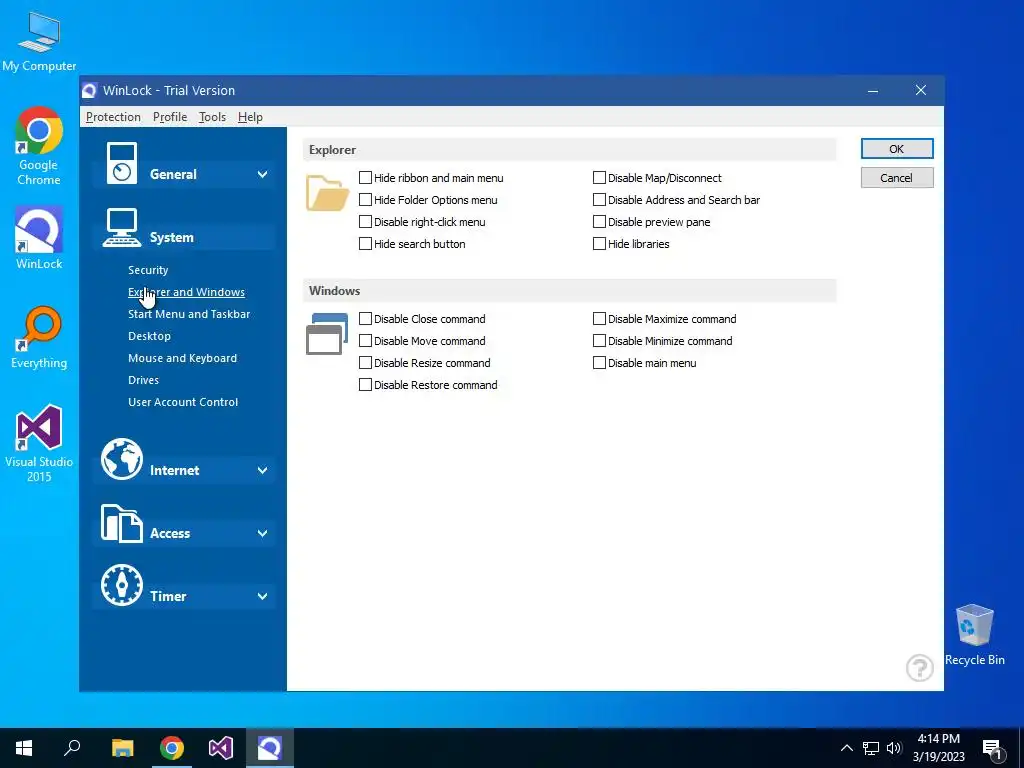Click the taskbar clock and date
Image resolution: width=1024 pixels, height=768 pixels.
(x=938, y=748)
